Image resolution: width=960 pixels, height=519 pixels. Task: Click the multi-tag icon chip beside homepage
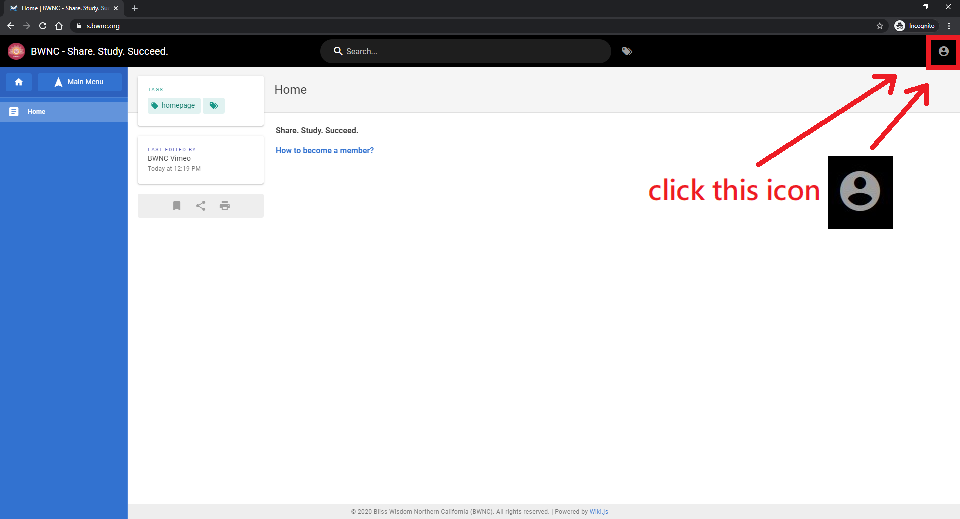click(214, 105)
